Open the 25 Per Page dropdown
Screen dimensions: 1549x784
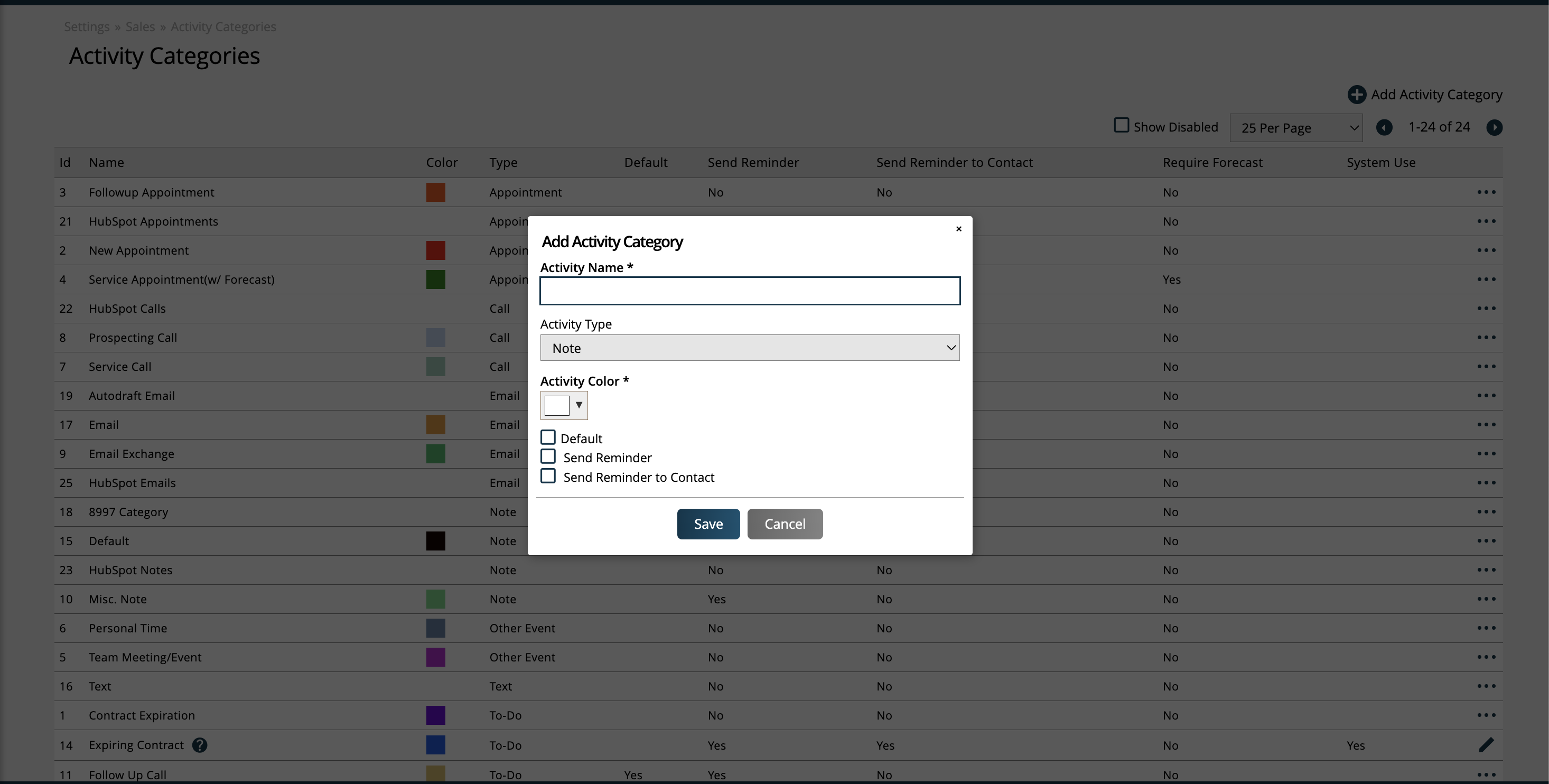click(1296, 128)
